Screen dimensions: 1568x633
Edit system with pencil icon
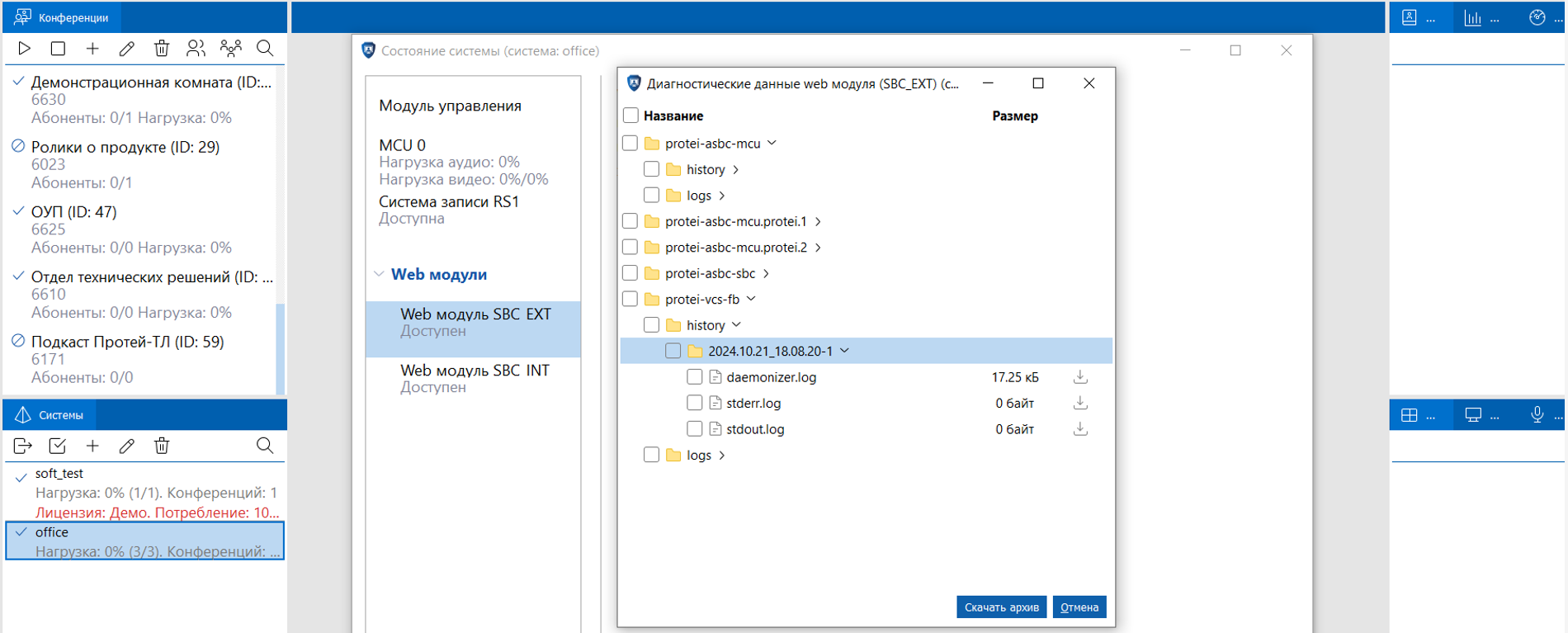tap(126, 446)
